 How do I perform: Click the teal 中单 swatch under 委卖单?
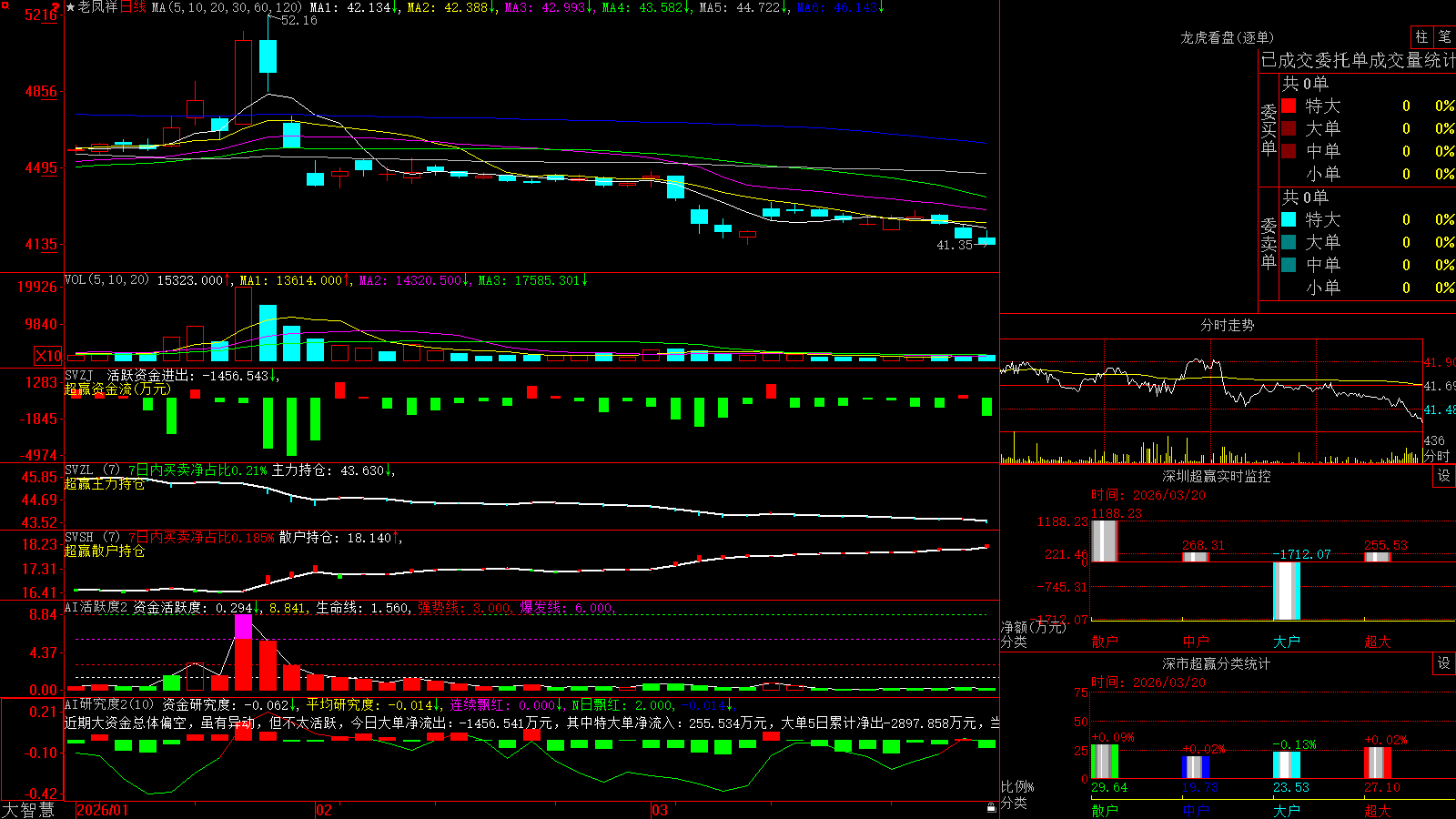[1289, 265]
